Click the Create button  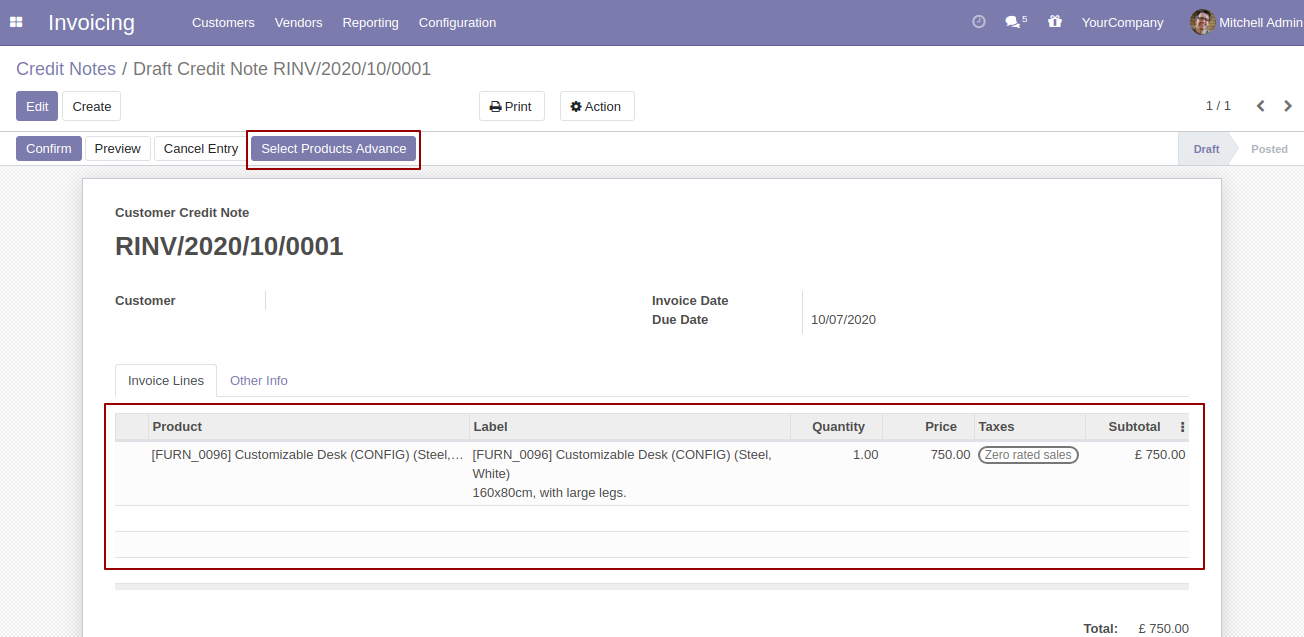(92, 106)
